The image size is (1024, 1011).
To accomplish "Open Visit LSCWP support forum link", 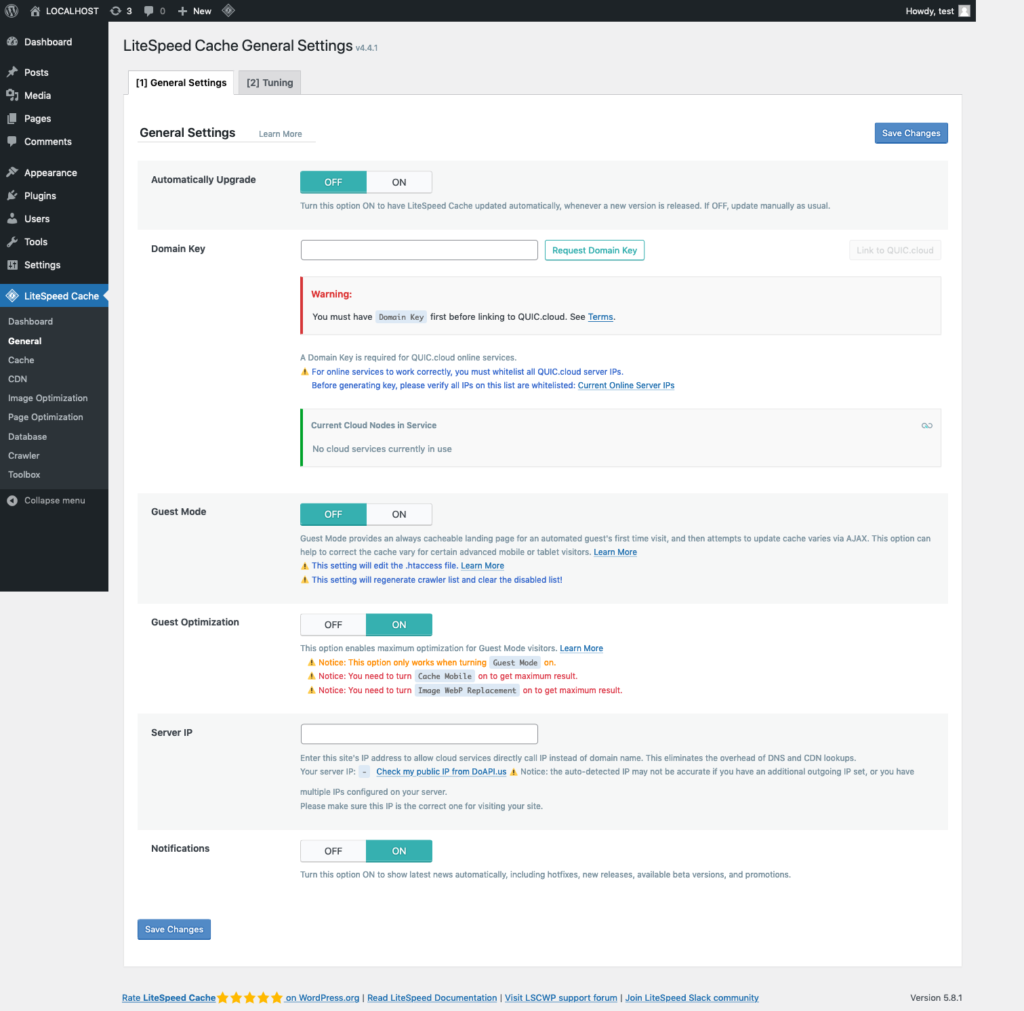I will (561, 998).
